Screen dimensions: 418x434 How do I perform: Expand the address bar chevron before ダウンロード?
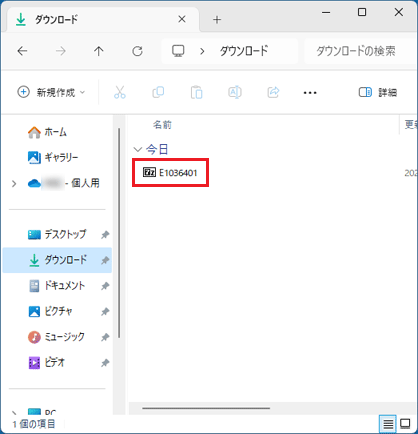pos(202,51)
